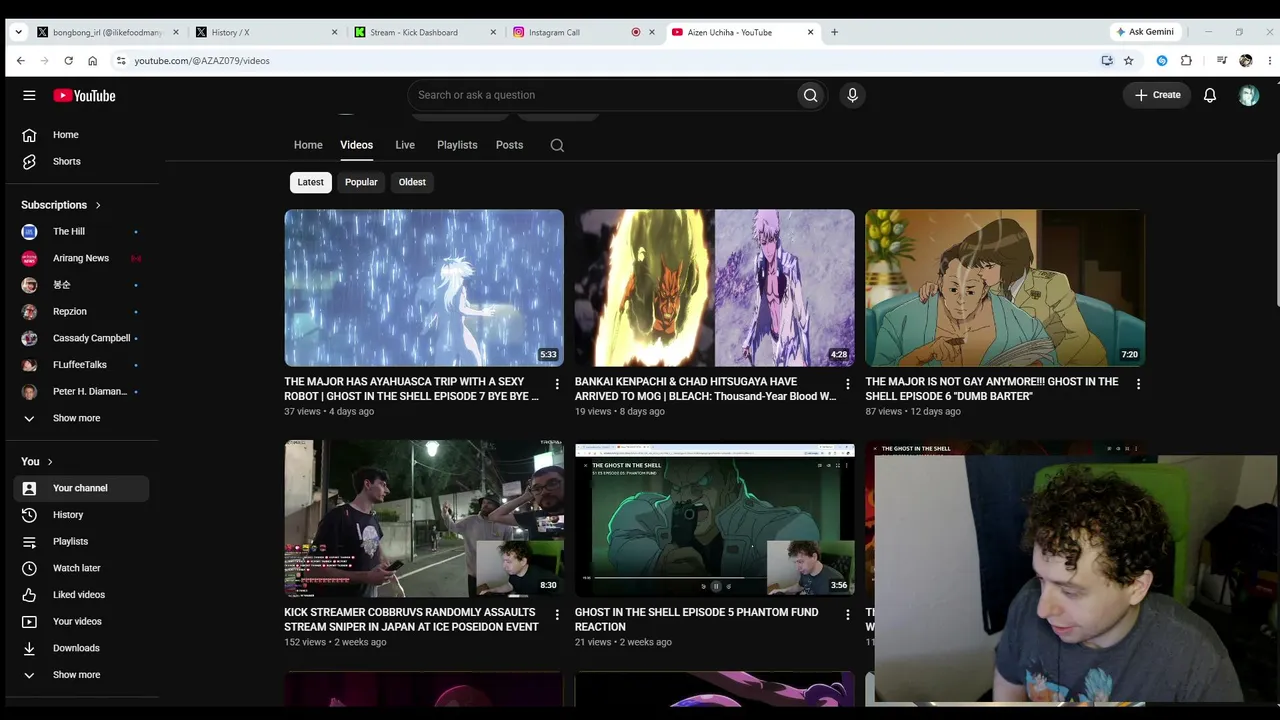Open Your channel in the sidebar
The image size is (1280, 720).
pyautogui.click(x=81, y=488)
